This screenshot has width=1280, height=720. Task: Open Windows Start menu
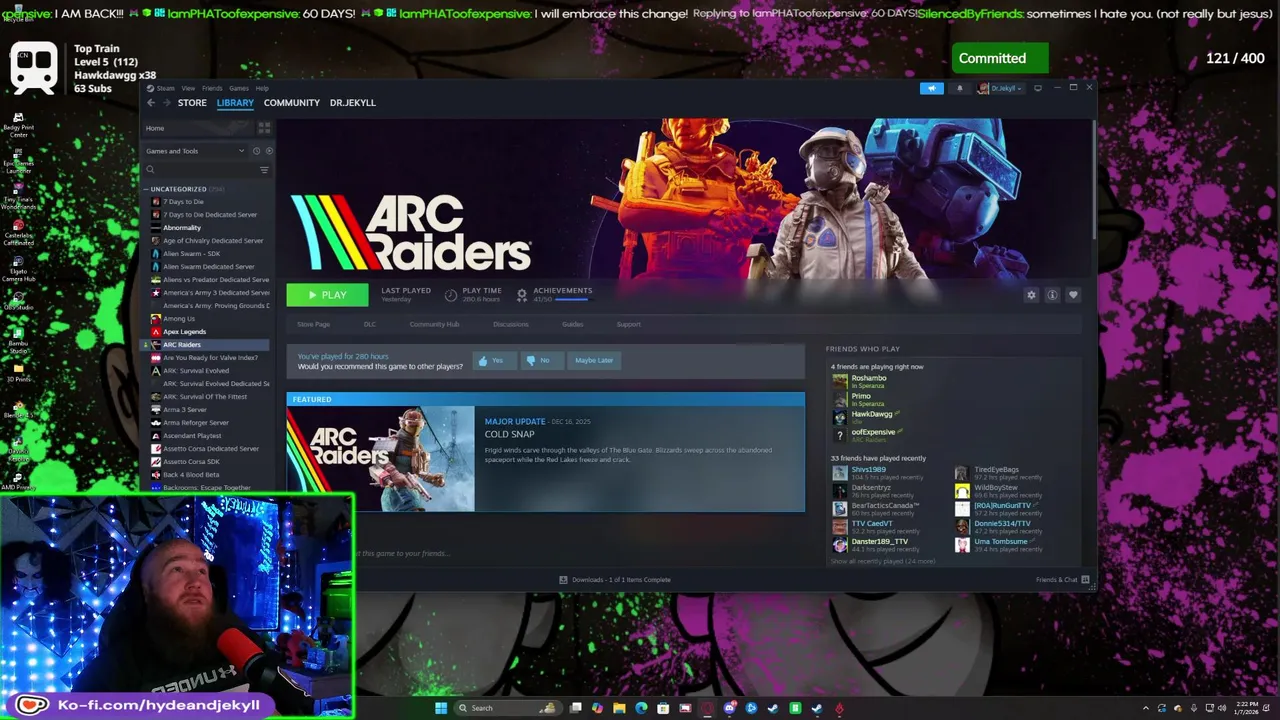(x=441, y=708)
